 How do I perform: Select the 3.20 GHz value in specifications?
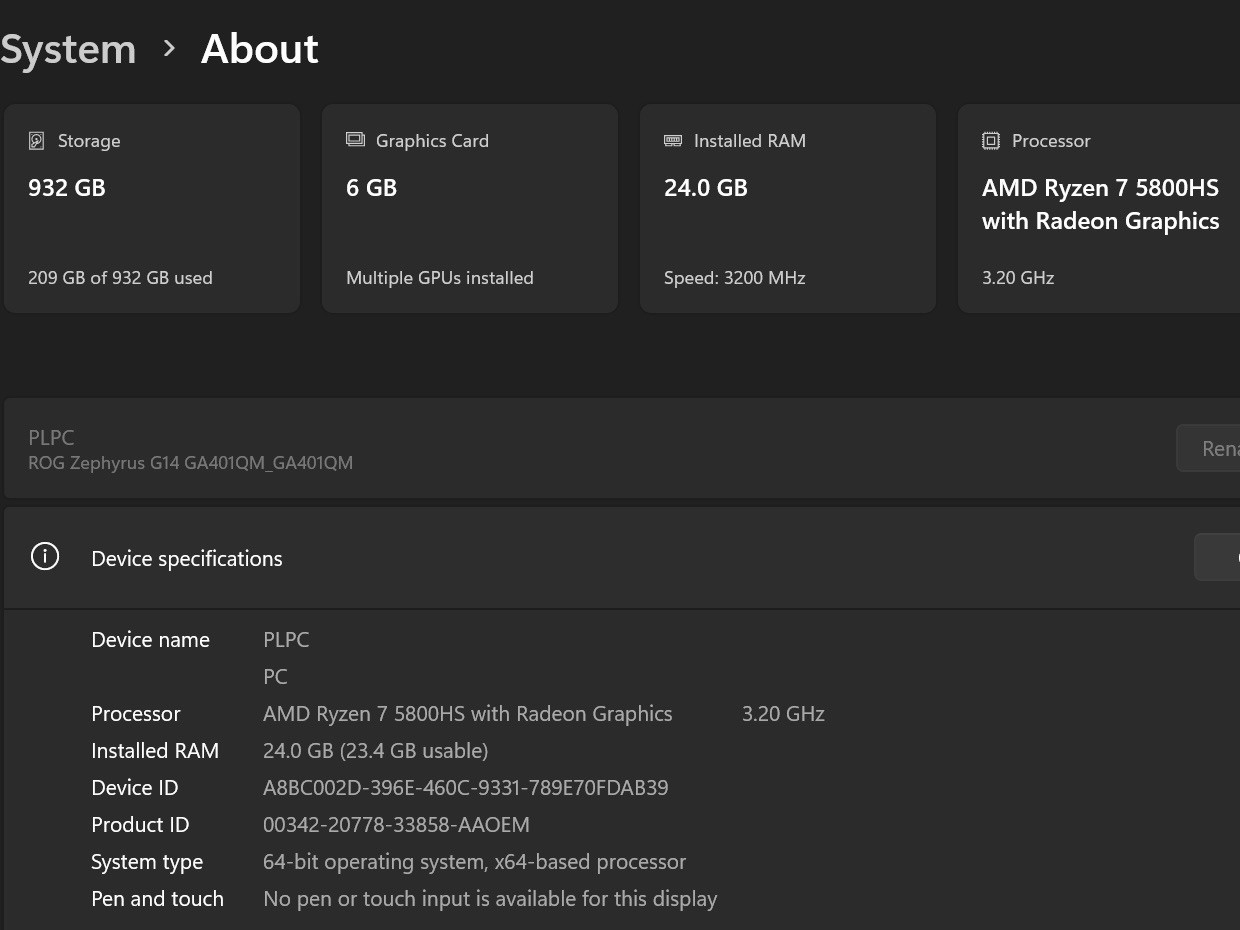(x=783, y=714)
